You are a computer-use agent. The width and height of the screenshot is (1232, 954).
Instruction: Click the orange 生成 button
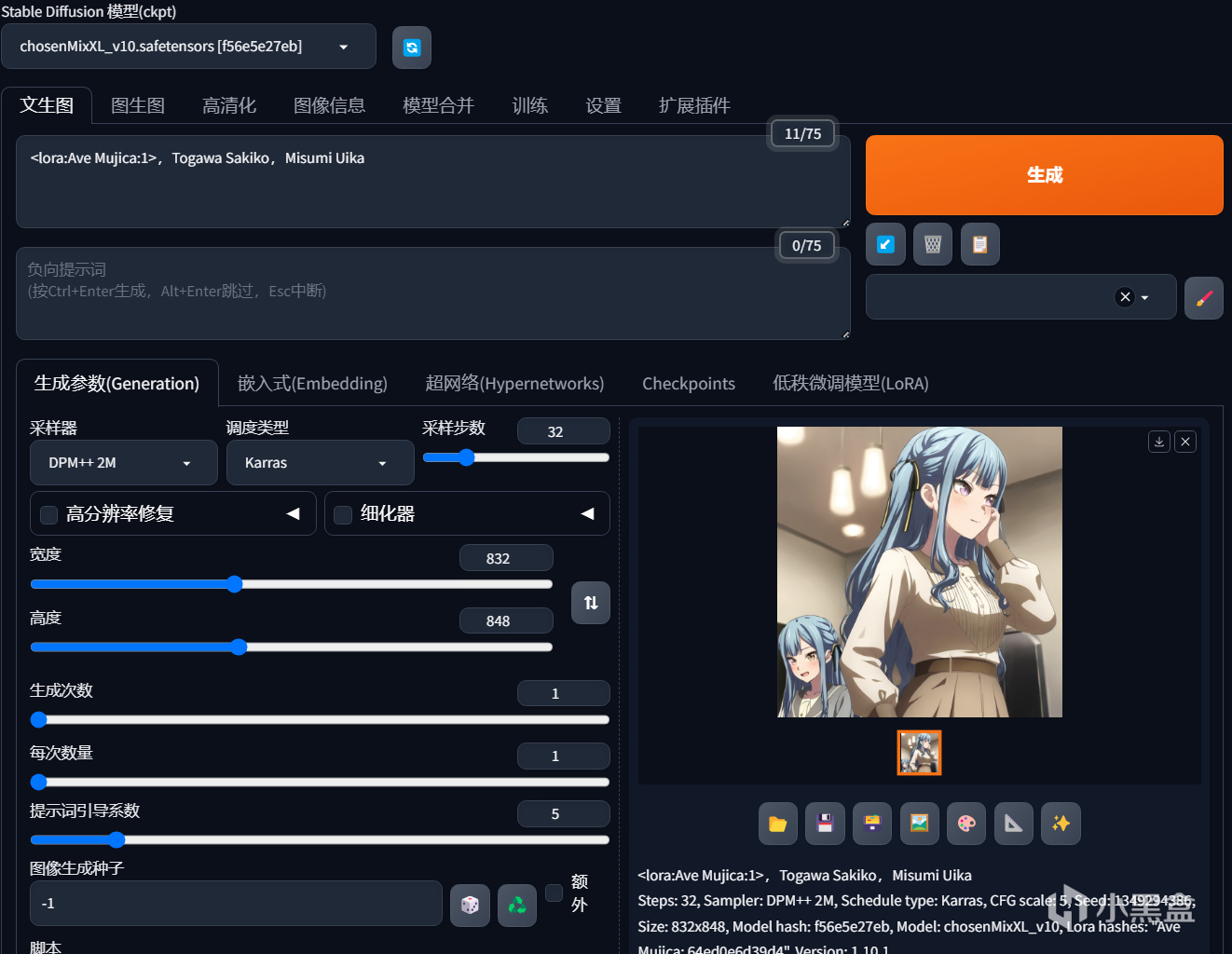tap(1045, 175)
